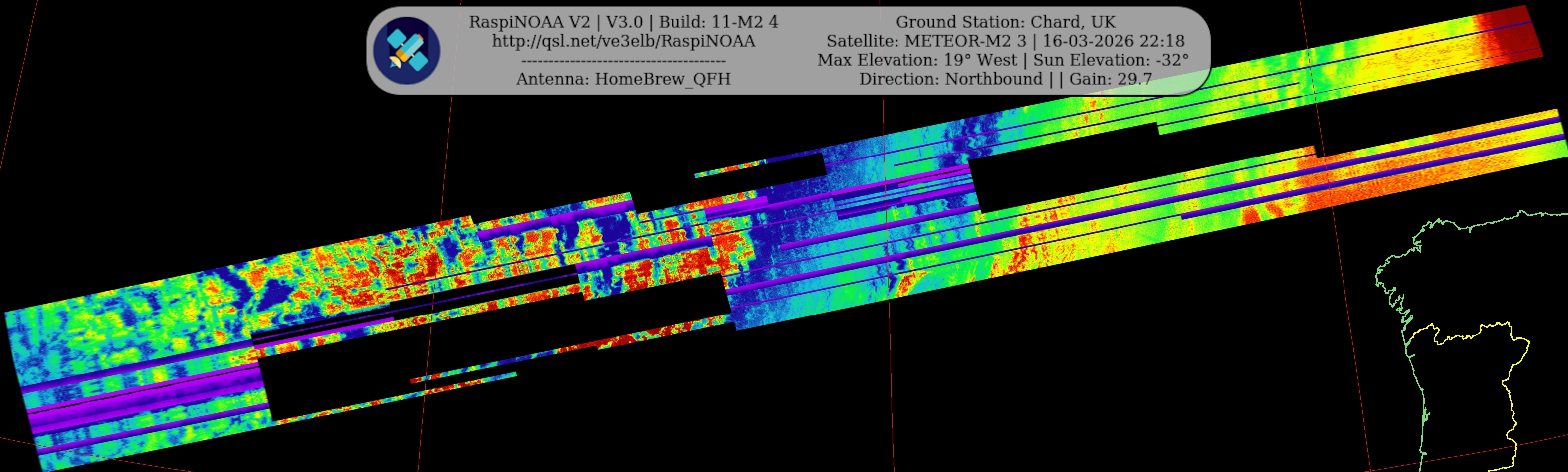Click the short detached strip below the swath
1568x472 pixels.
(462, 379)
